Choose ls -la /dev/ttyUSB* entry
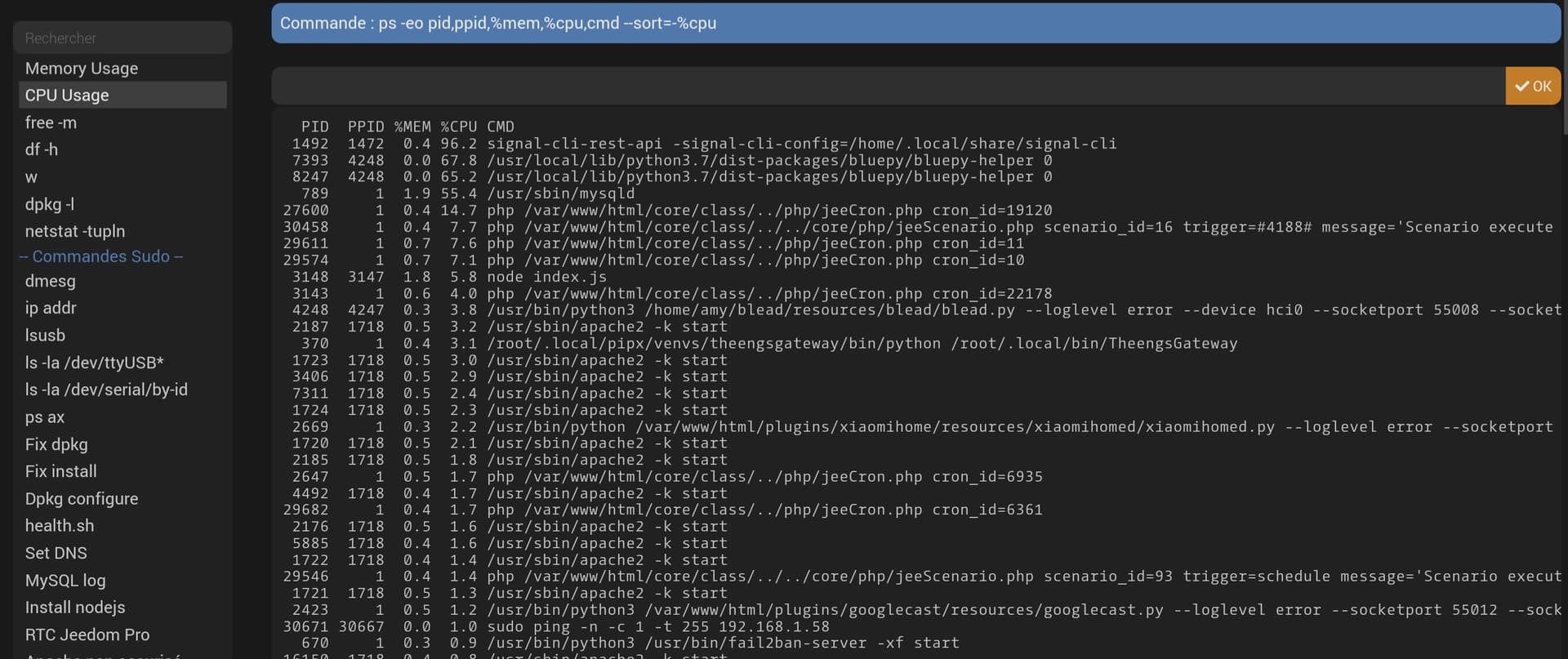 94,363
